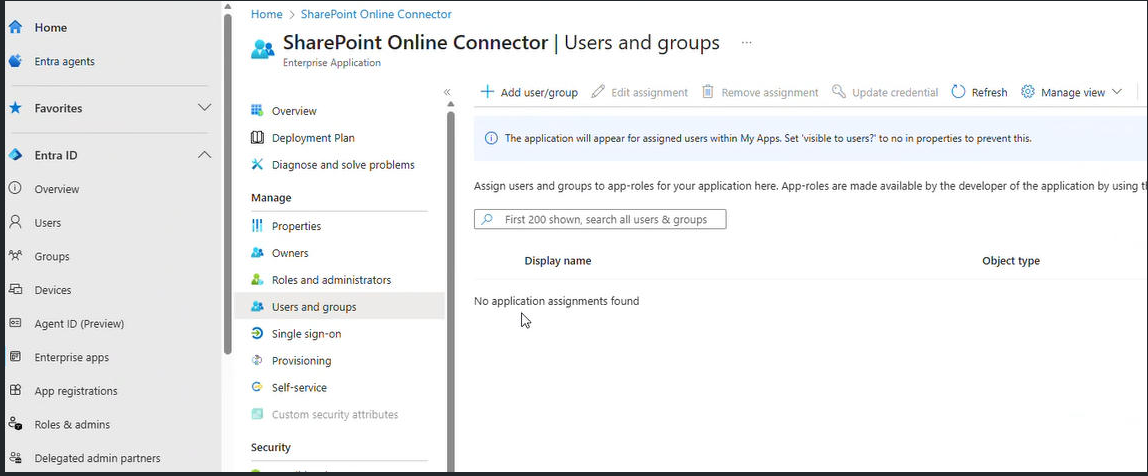Click the Add user/group plus icon

click(x=487, y=92)
